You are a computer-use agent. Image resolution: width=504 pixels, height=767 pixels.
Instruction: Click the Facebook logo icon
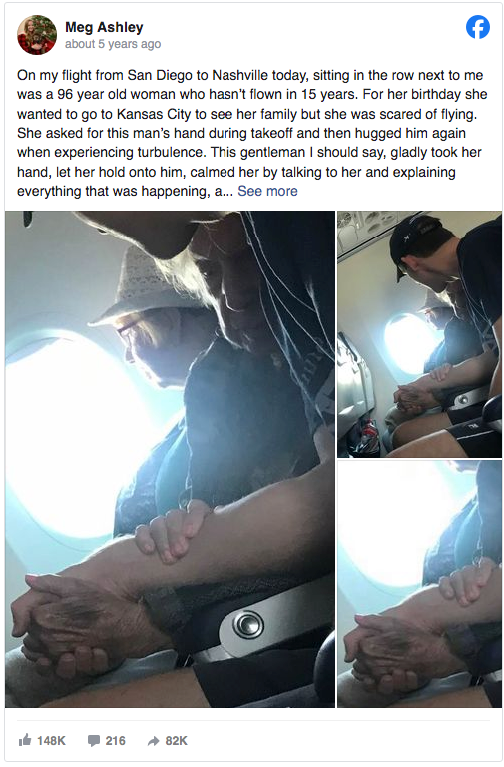click(478, 27)
